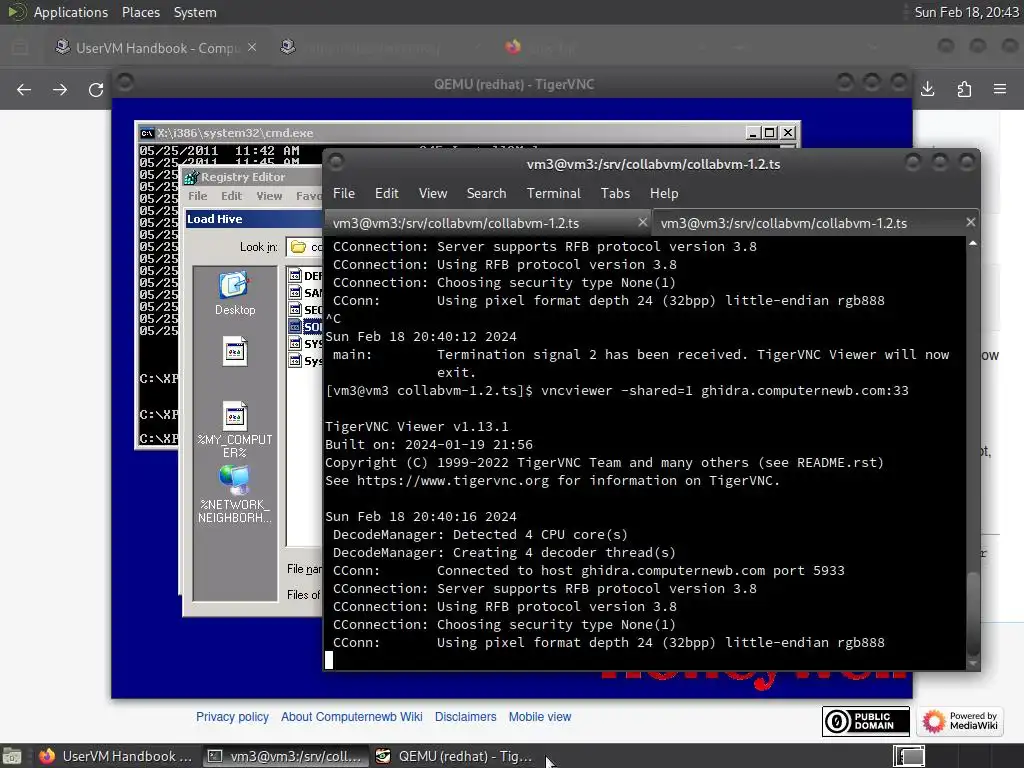Screen dimensions: 1024x768
Task: Open the Privacy policy link
Action: (232, 716)
